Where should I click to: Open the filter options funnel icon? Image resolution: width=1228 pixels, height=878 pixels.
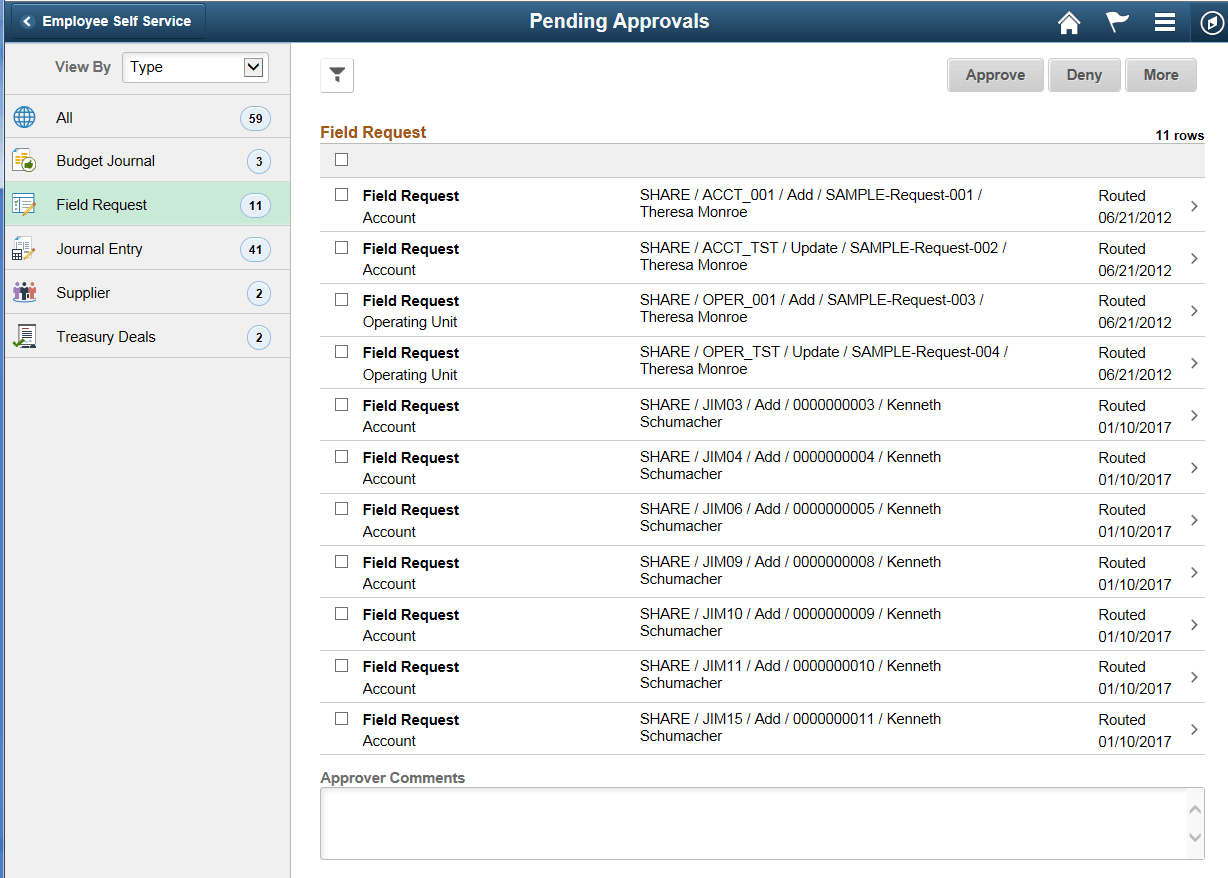(337, 74)
